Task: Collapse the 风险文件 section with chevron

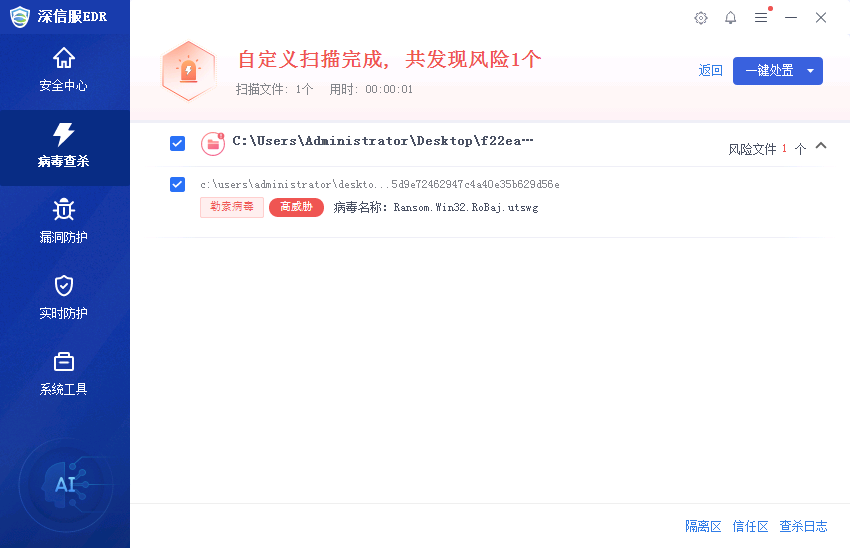Action: 821,145
